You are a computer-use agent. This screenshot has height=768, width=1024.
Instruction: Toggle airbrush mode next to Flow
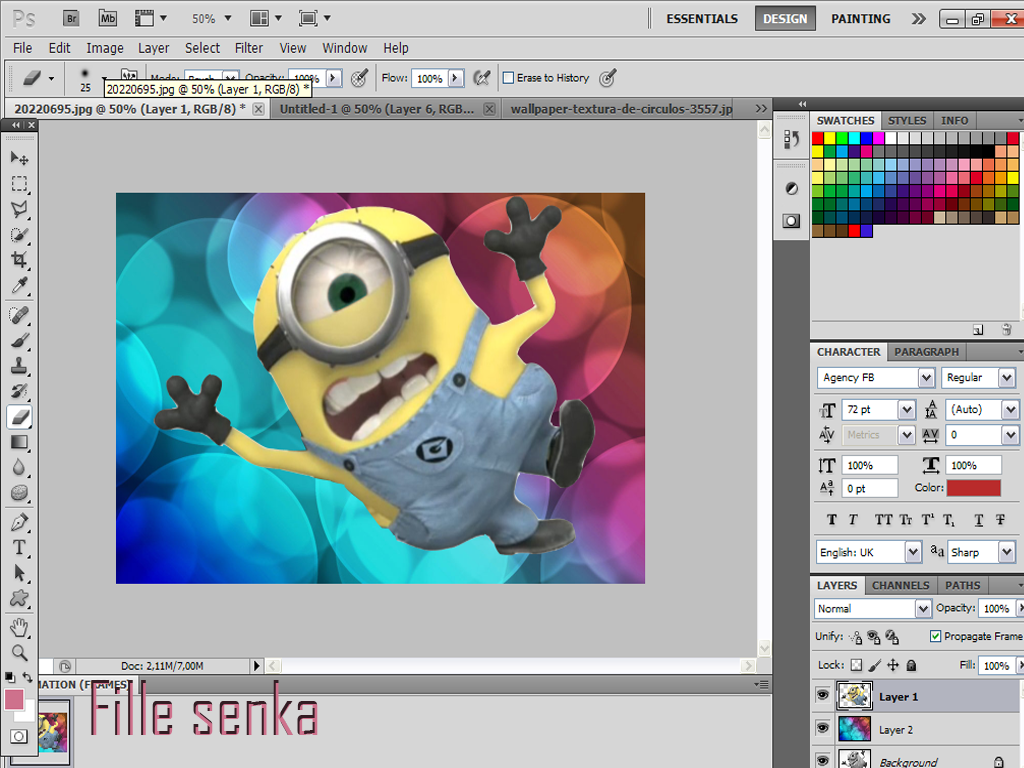pyautogui.click(x=481, y=78)
